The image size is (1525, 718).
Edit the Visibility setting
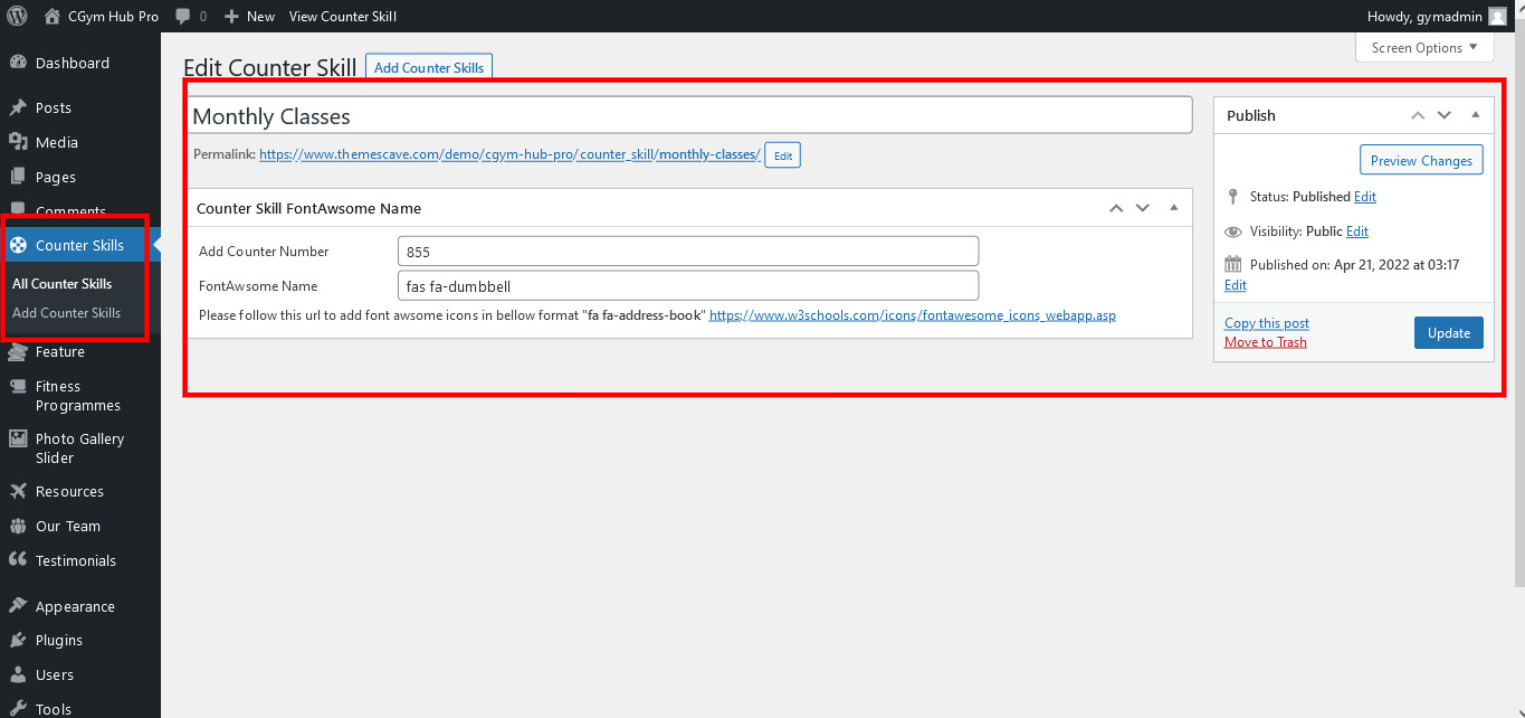tap(1357, 231)
